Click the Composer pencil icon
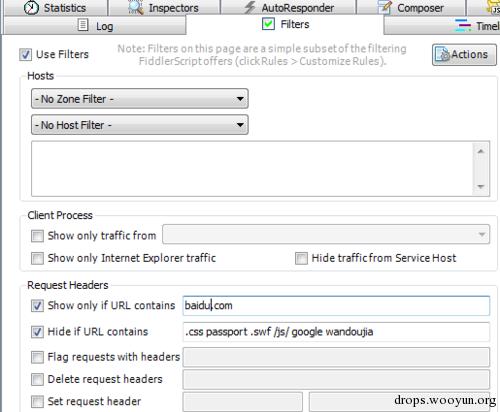 [x=385, y=7]
